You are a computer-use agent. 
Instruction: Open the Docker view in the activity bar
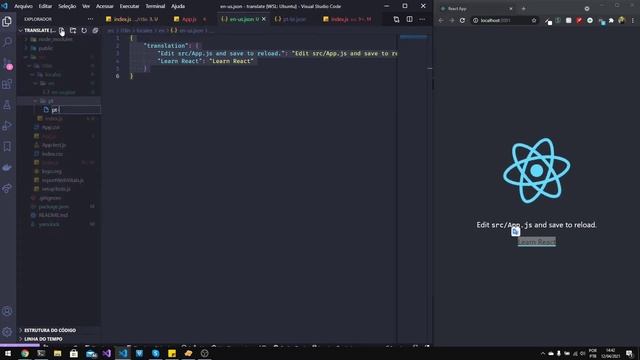pos(7,167)
